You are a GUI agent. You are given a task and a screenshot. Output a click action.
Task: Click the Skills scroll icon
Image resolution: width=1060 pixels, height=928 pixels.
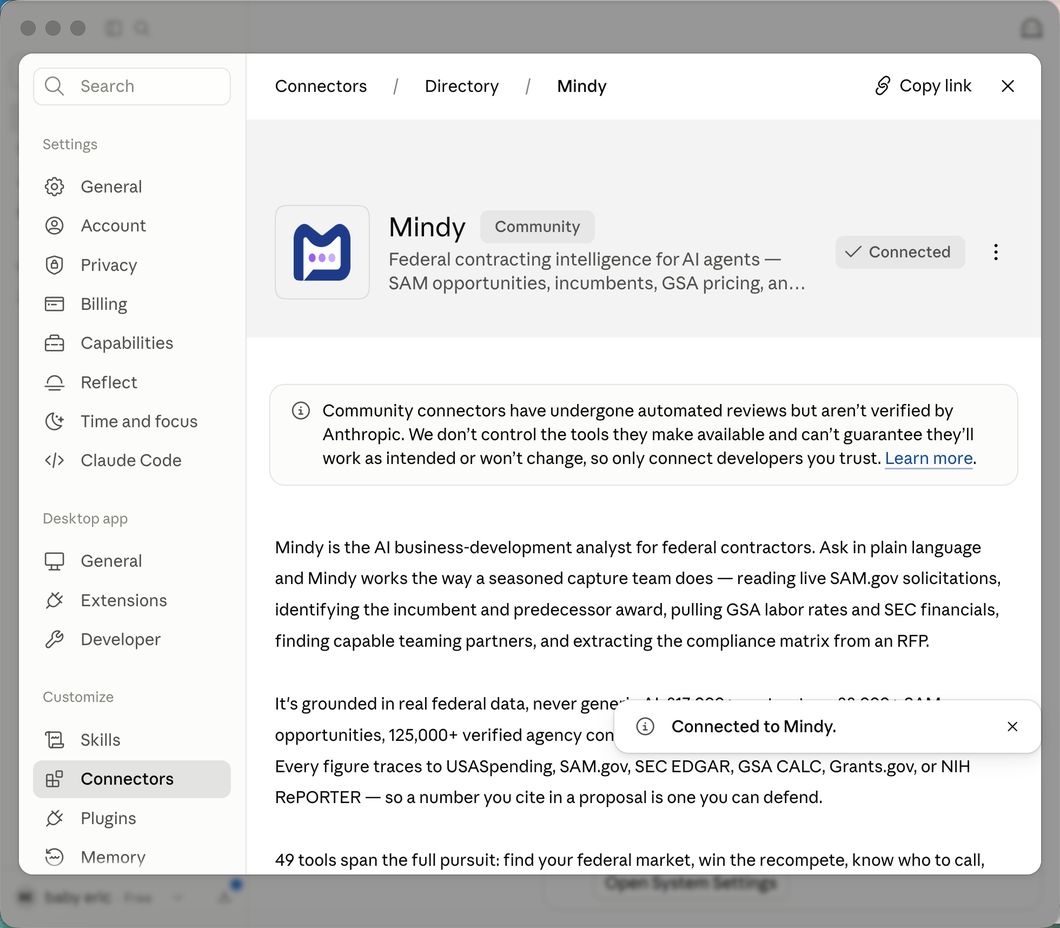pos(54,740)
